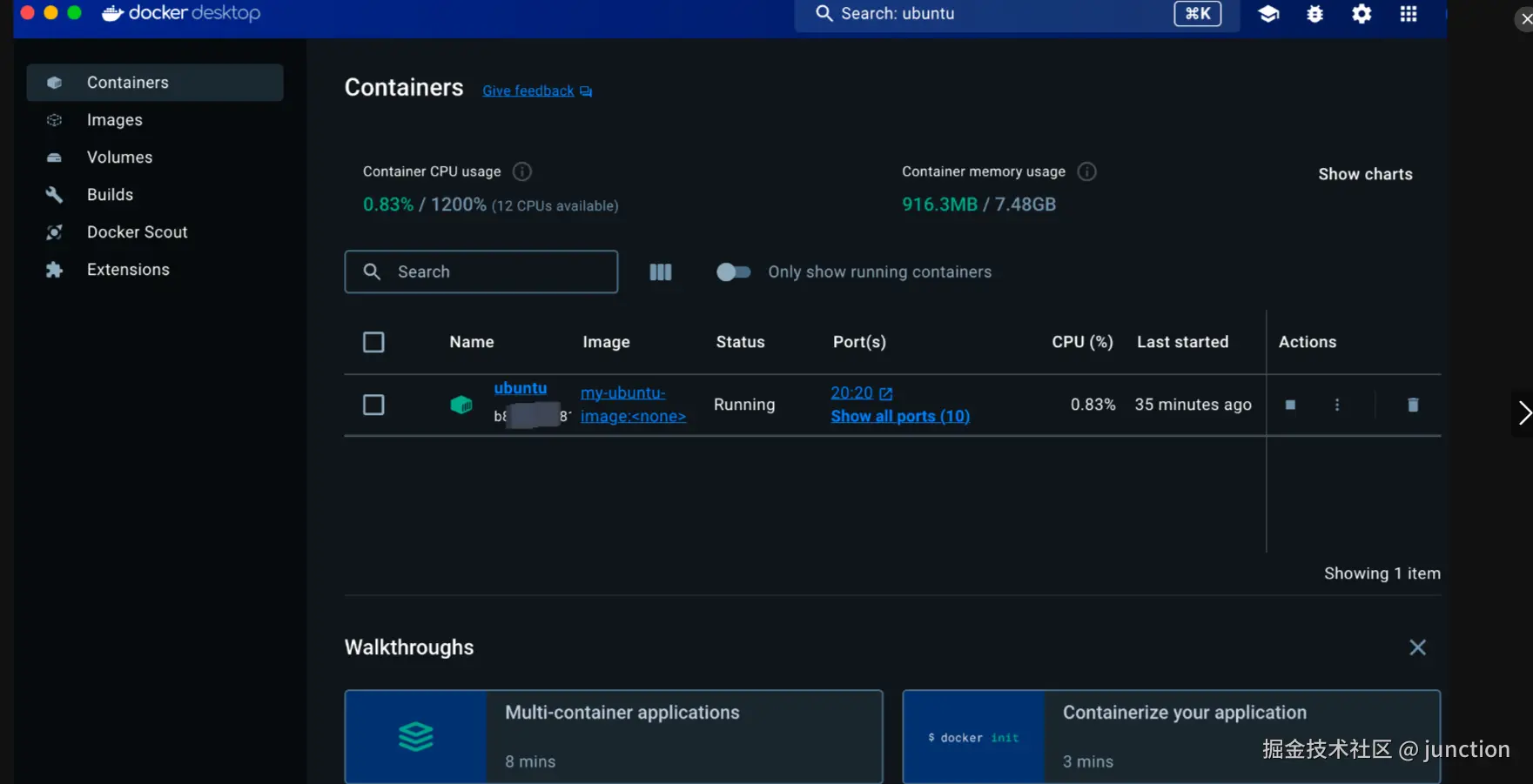Click the Builds wrench icon
Image resolution: width=1533 pixels, height=784 pixels.
[54, 195]
